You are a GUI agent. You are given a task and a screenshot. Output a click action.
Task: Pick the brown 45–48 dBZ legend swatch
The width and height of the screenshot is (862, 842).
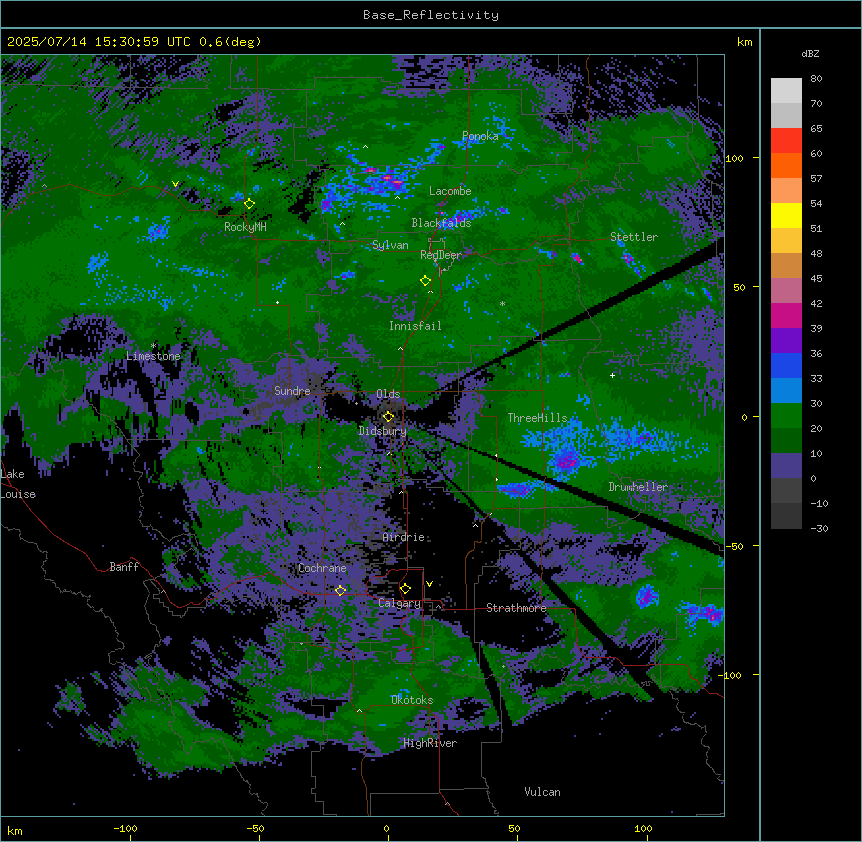point(786,266)
